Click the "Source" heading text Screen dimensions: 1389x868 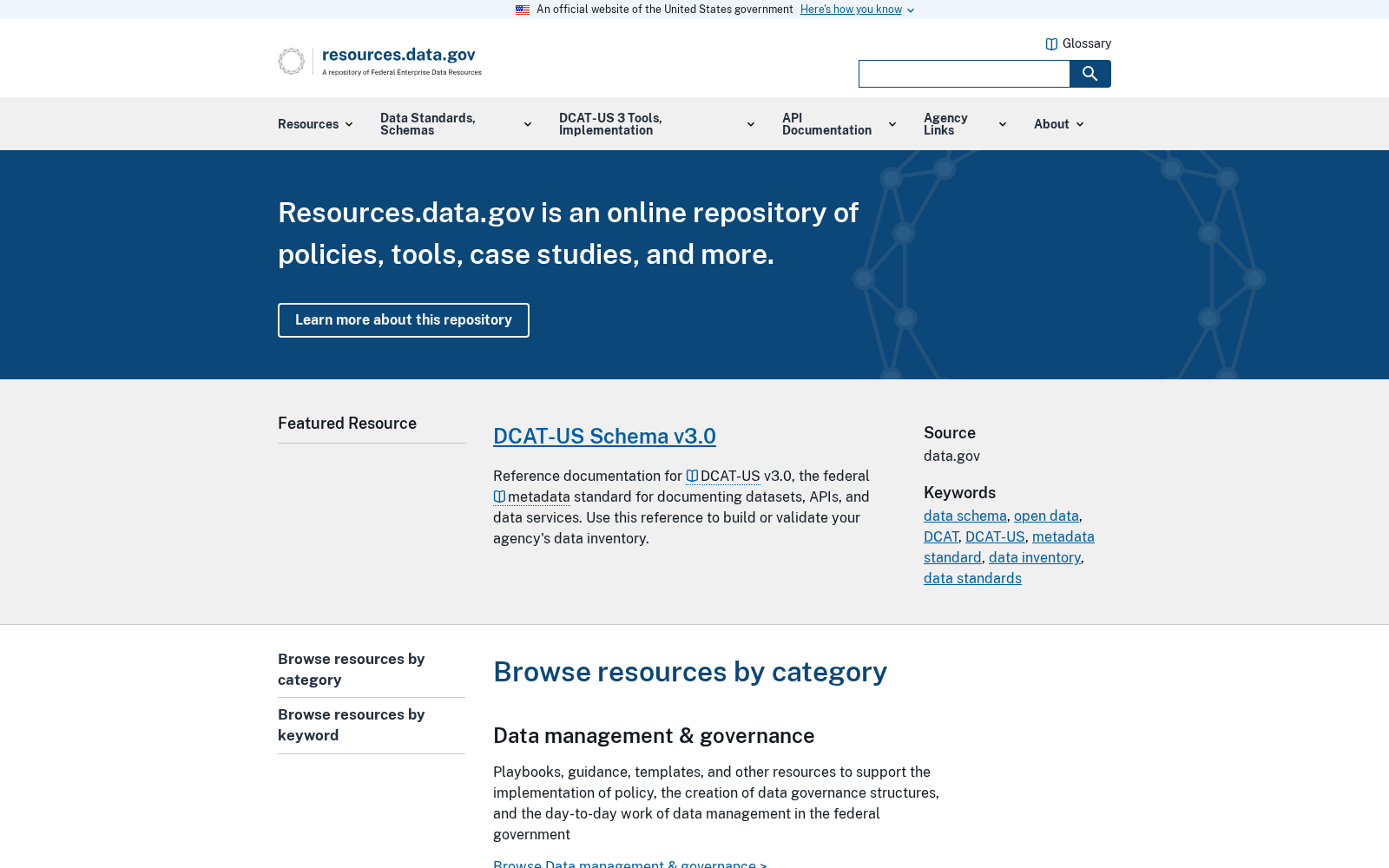click(950, 432)
